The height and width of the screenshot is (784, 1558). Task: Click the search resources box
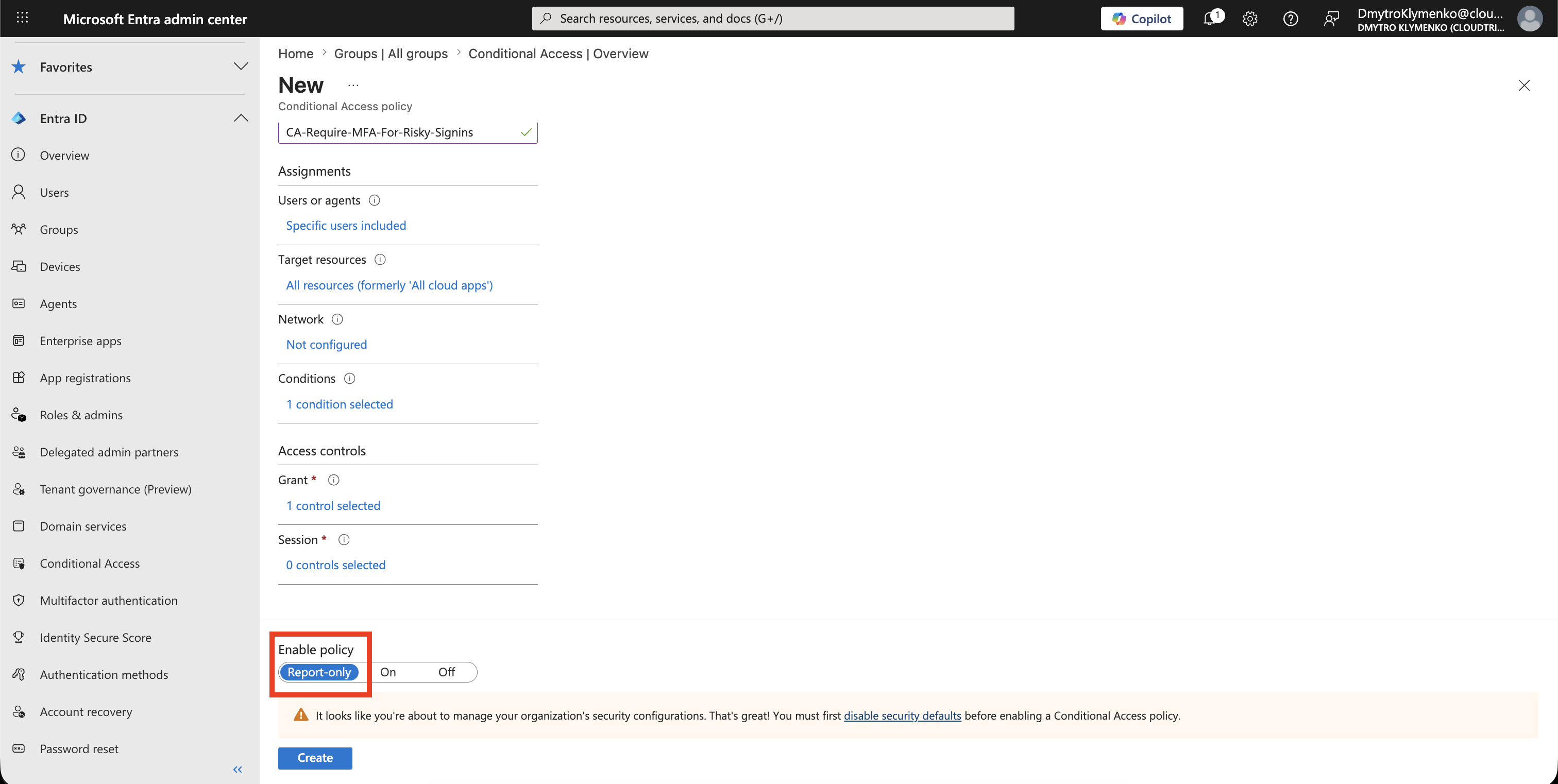point(773,19)
